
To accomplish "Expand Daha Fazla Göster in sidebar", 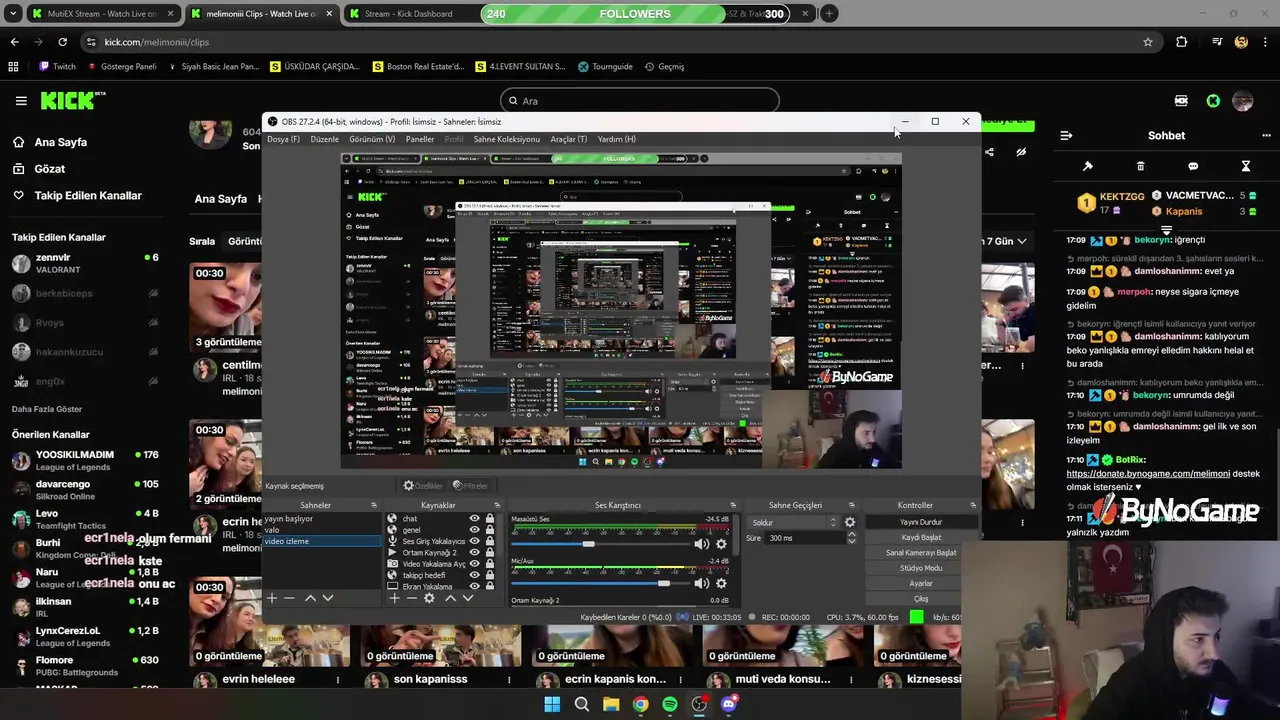I will [x=47, y=409].
